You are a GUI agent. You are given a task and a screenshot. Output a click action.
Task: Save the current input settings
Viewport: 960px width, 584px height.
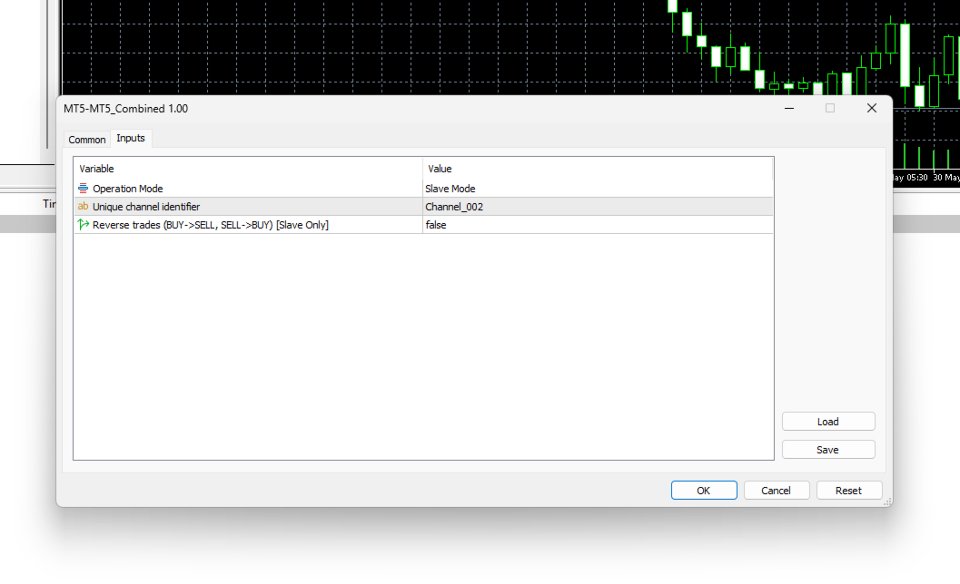coord(828,449)
